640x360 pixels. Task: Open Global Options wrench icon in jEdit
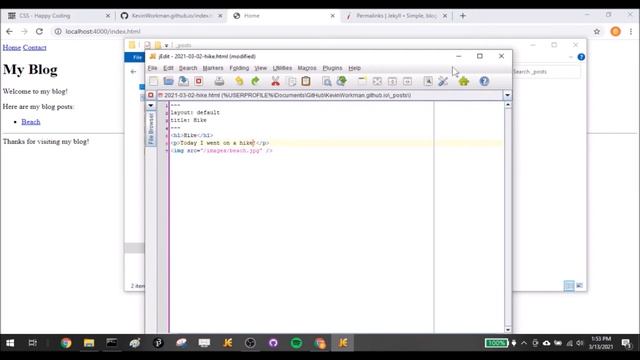click(x=443, y=81)
